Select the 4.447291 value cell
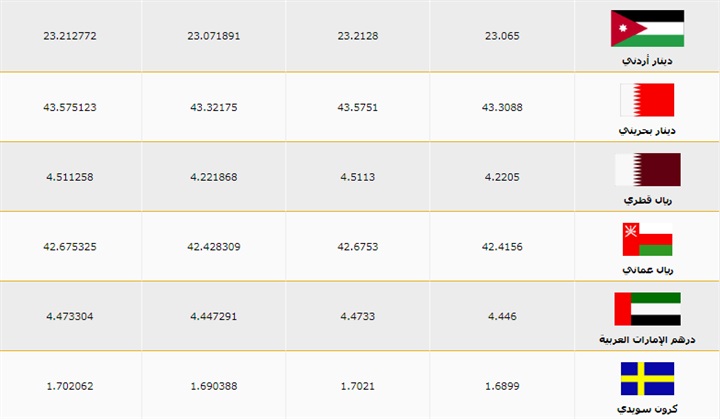 tap(214, 316)
